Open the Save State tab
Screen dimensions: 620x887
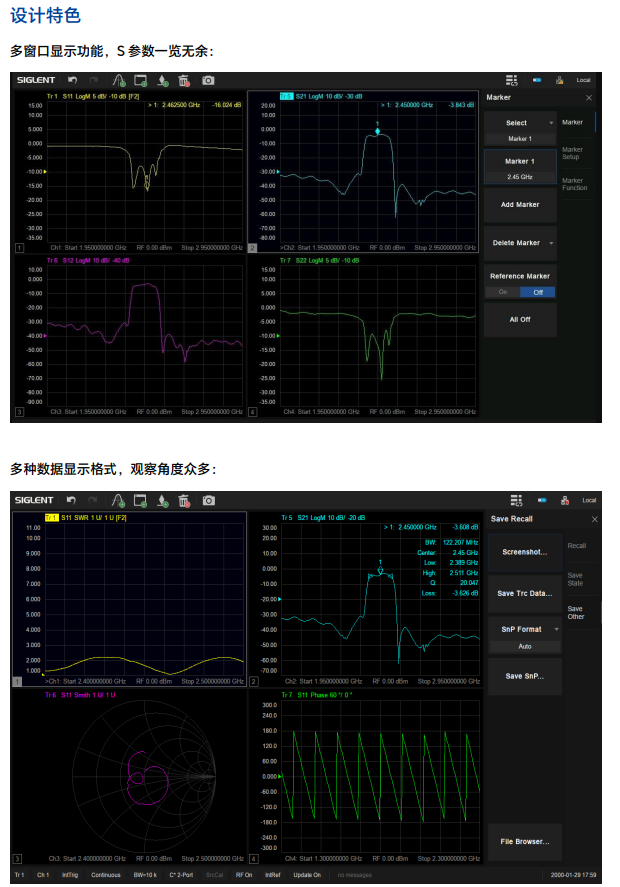pyautogui.click(x=575, y=579)
